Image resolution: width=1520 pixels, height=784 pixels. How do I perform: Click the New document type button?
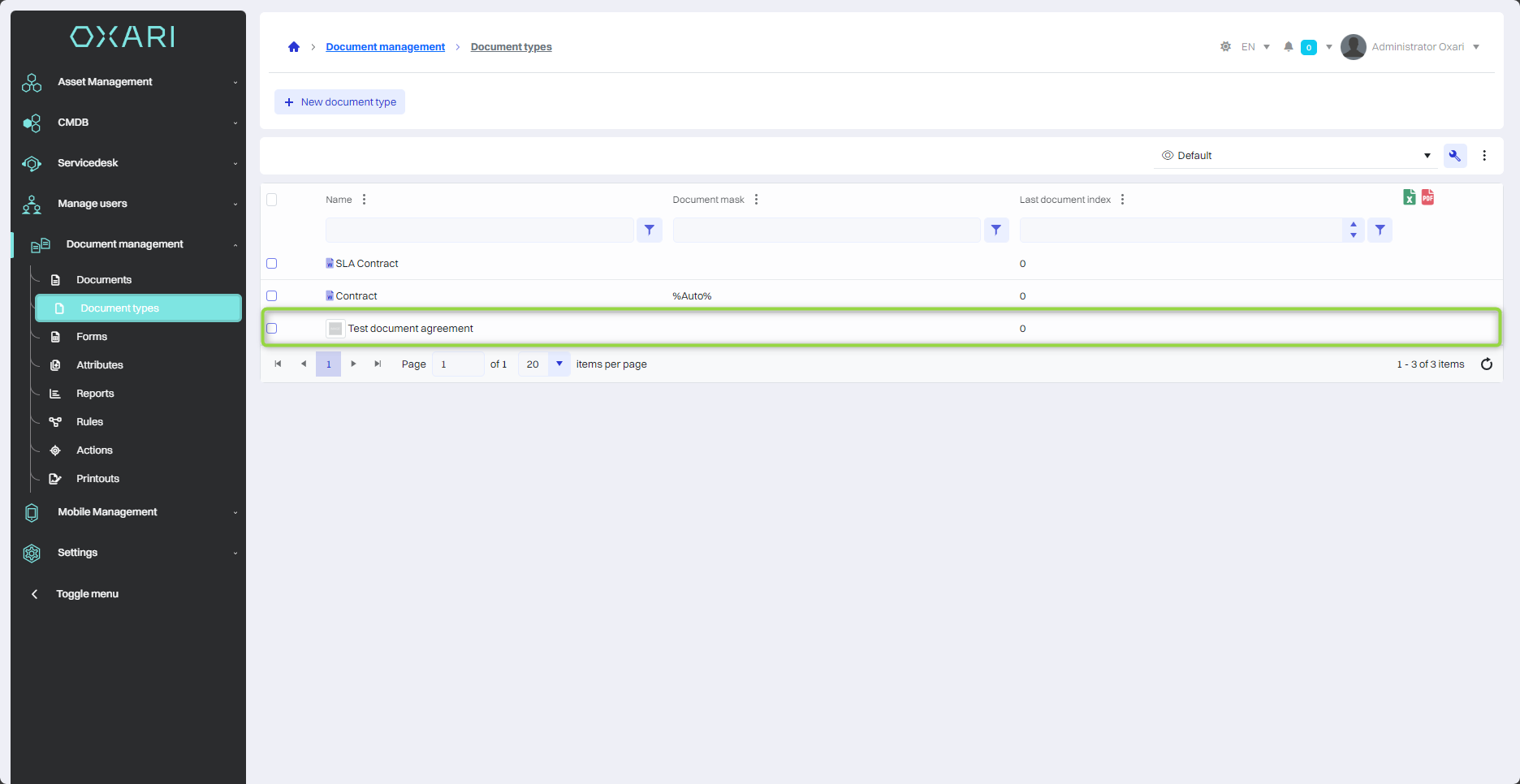coord(339,102)
